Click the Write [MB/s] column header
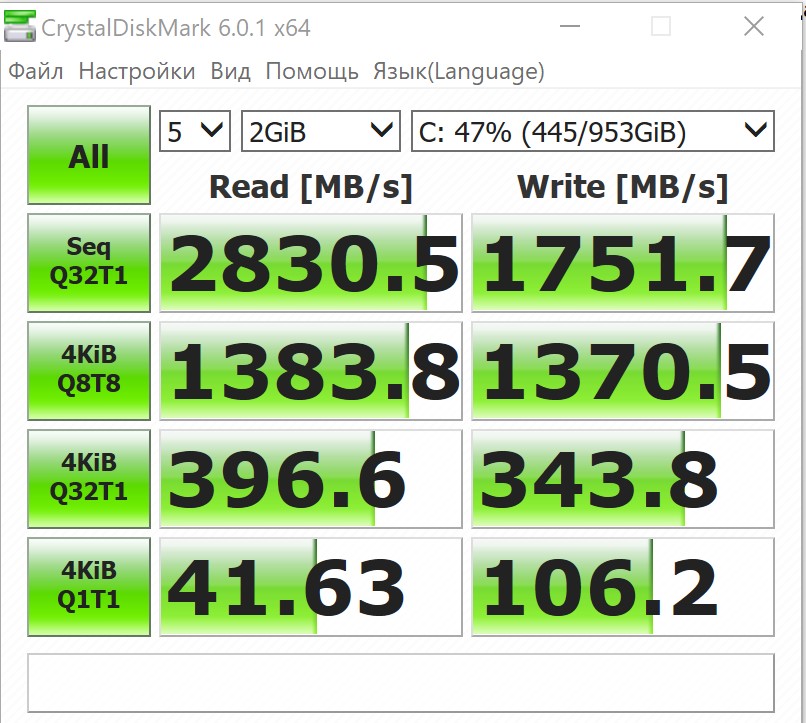Viewport: 806px width, 723px height. click(622, 187)
